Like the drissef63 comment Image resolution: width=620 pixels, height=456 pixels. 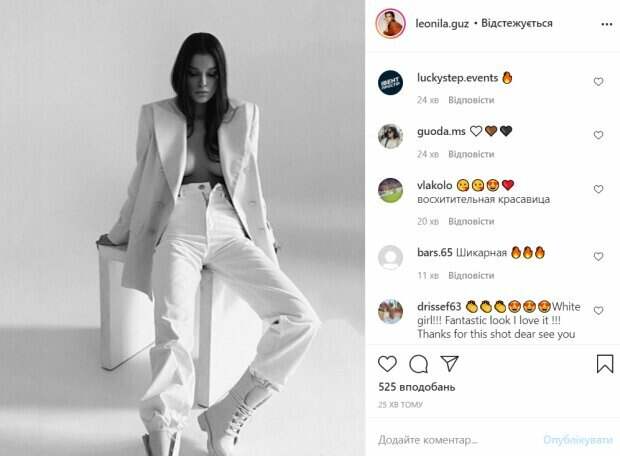pyautogui.click(x=598, y=310)
